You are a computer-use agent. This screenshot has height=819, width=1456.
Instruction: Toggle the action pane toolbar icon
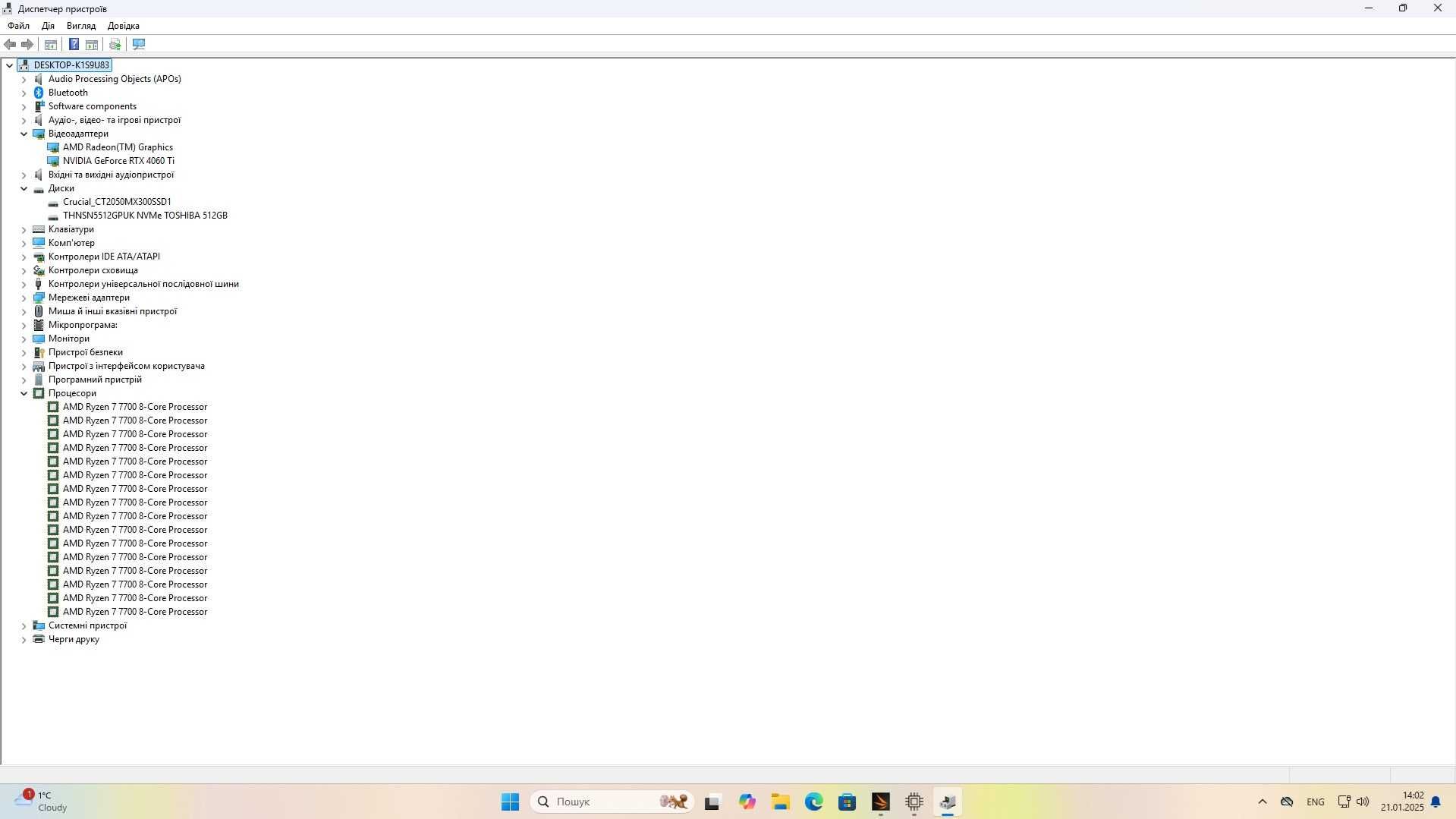click(92, 44)
